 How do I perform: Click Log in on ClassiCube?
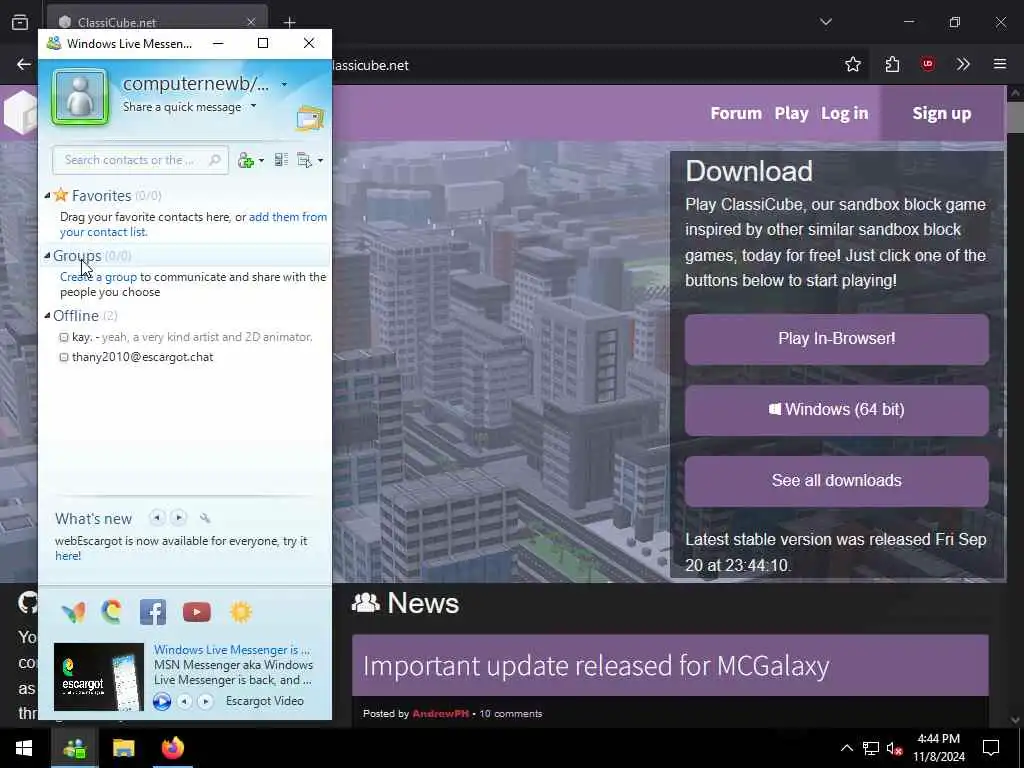coord(844,113)
